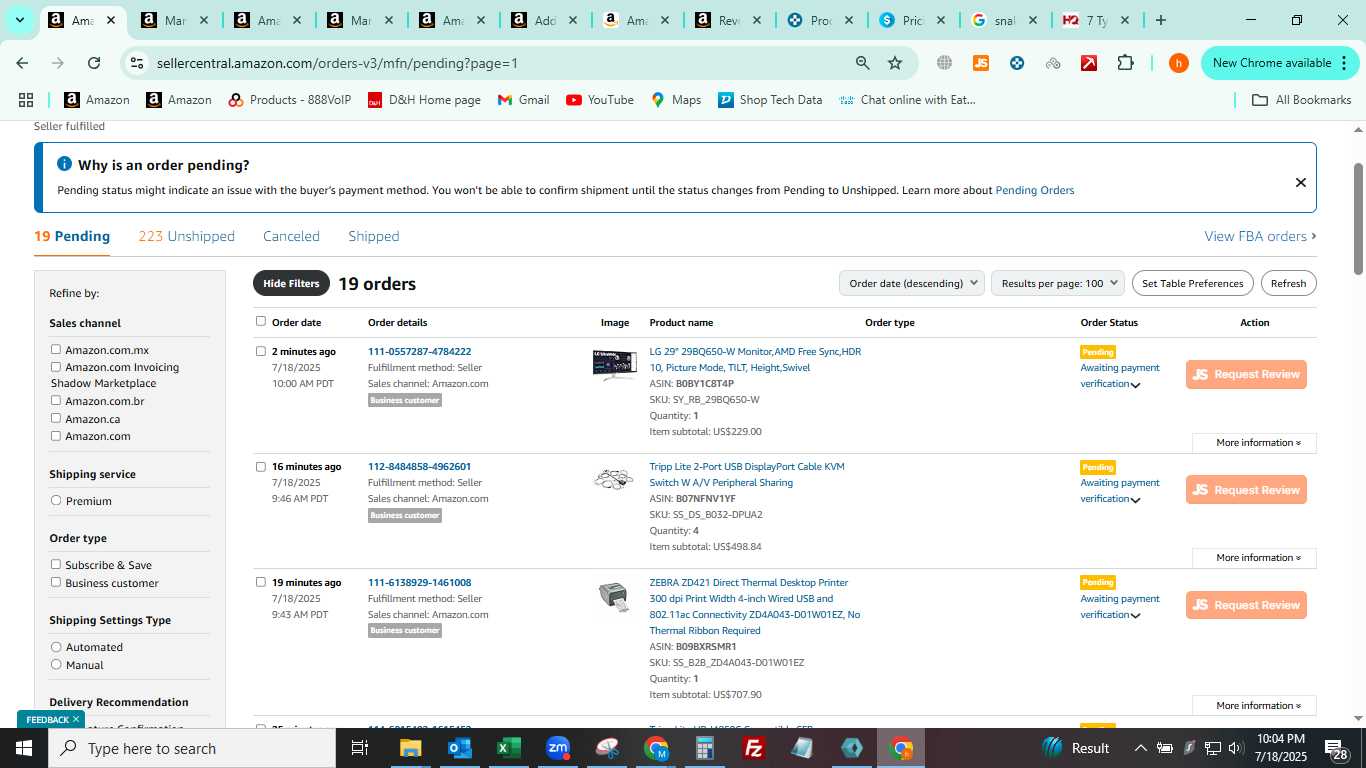Screen dimensions: 1366x768
Task: Bookmark this page with the star icon
Action: (895, 63)
